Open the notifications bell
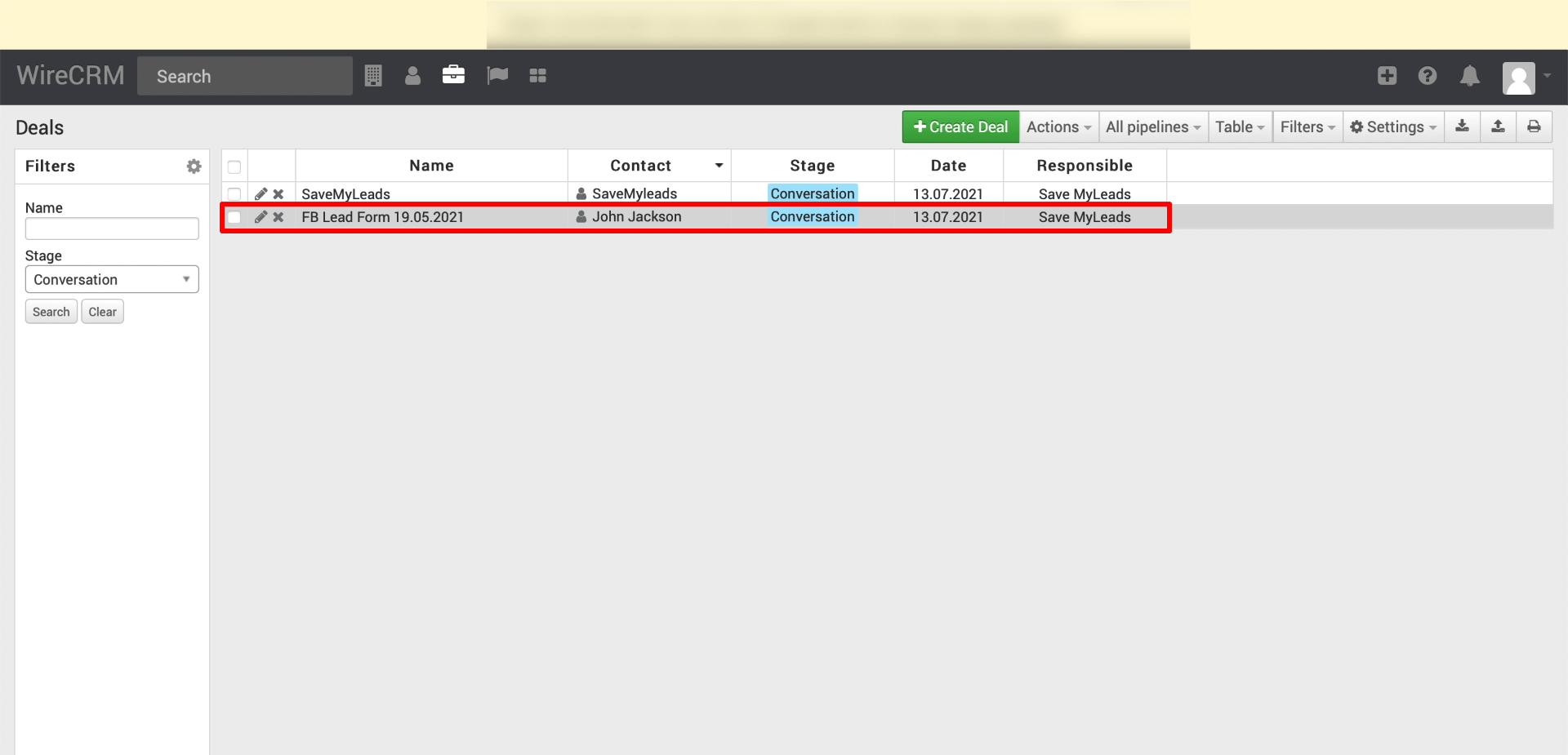The height and width of the screenshot is (755, 1568). click(1470, 76)
